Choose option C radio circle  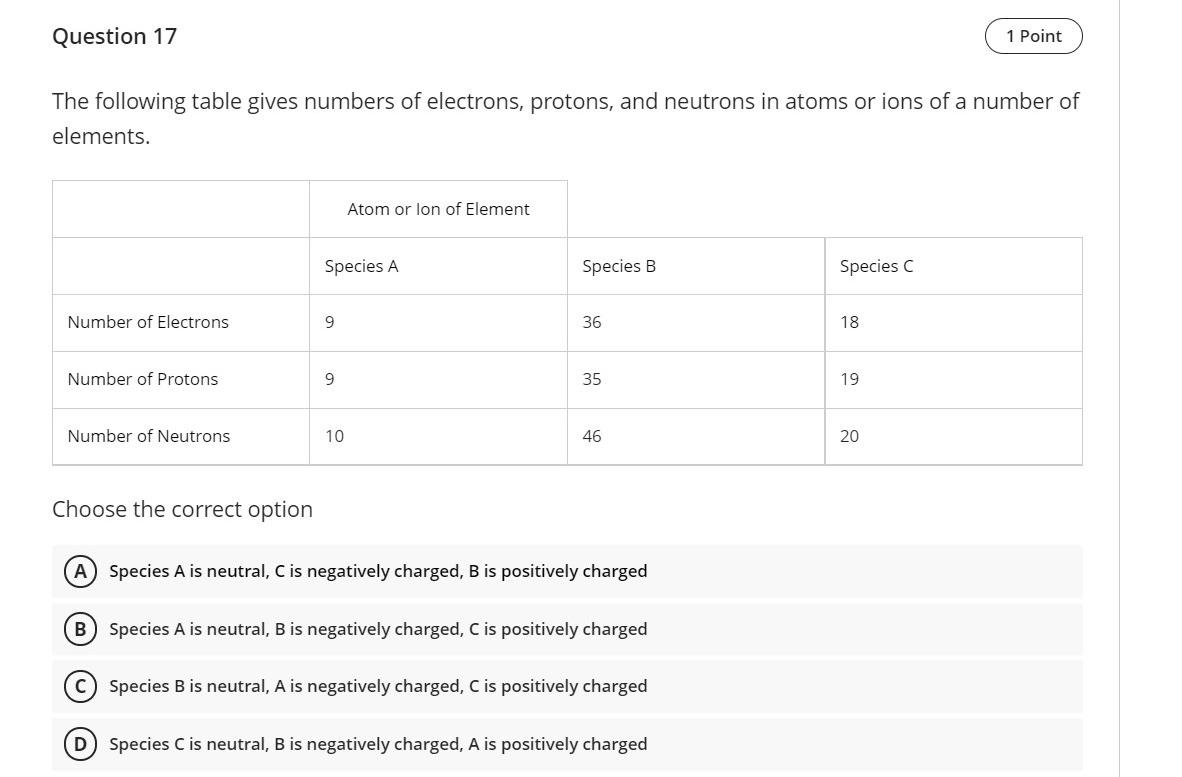point(80,686)
